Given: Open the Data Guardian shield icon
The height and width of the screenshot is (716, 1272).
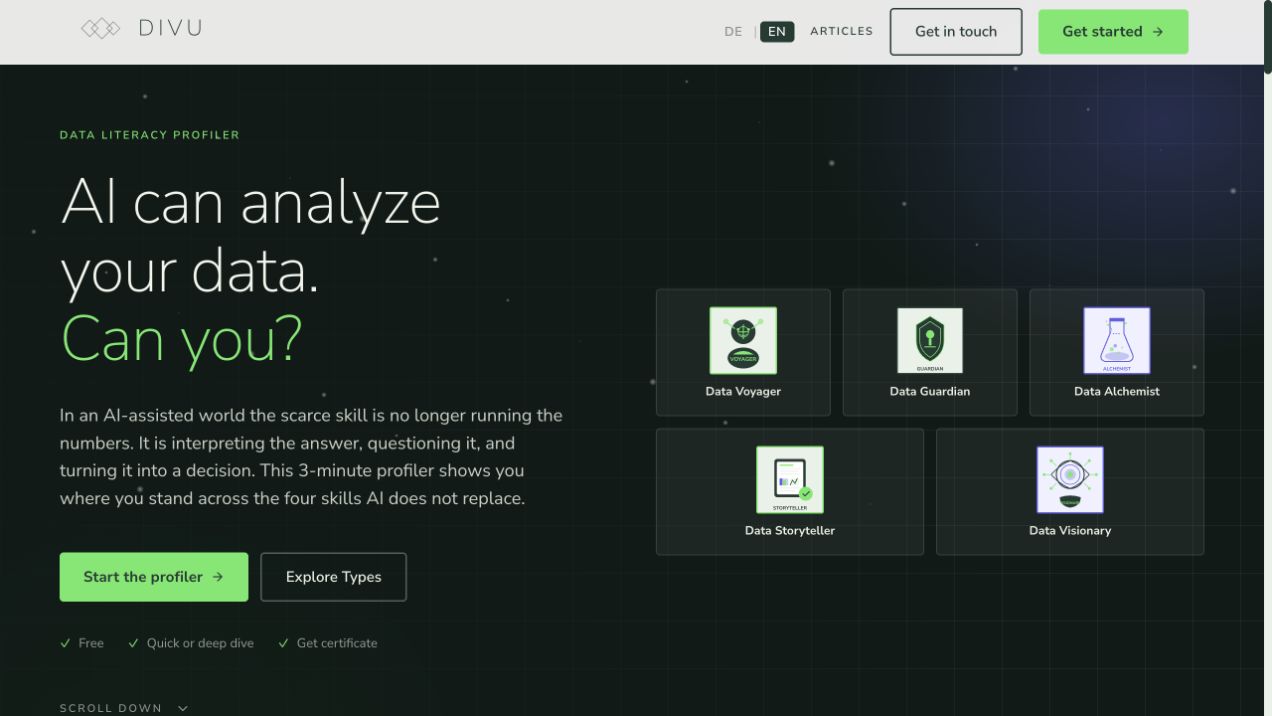Looking at the screenshot, I should click(x=930, y=341).
